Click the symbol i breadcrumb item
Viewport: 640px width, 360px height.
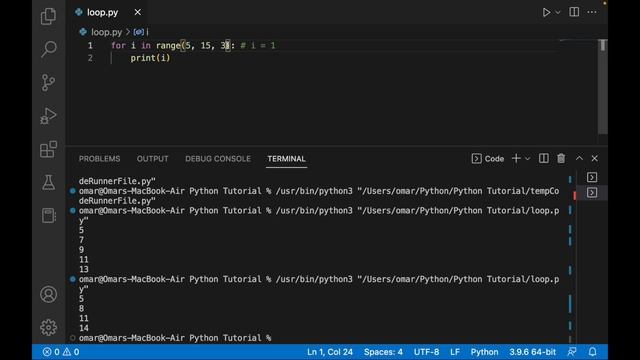[x=141, y=32]
